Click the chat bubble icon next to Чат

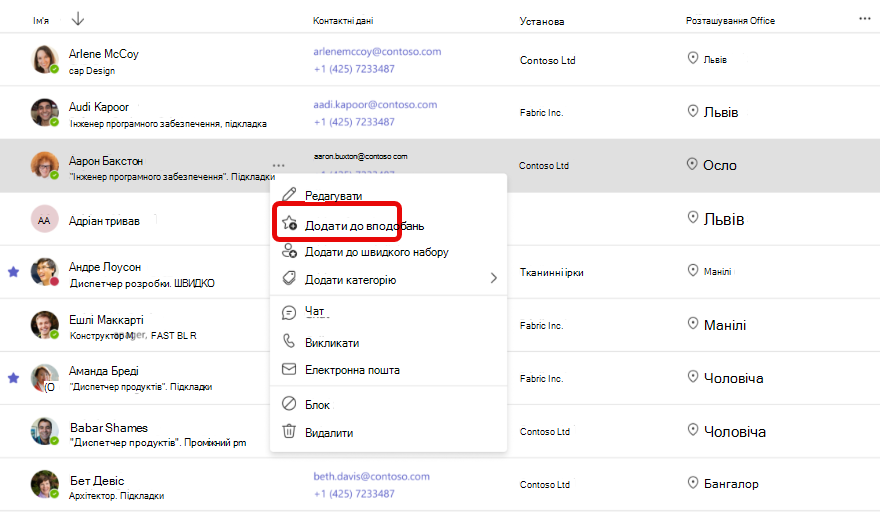pyautogui.click(x=289, y=312)
